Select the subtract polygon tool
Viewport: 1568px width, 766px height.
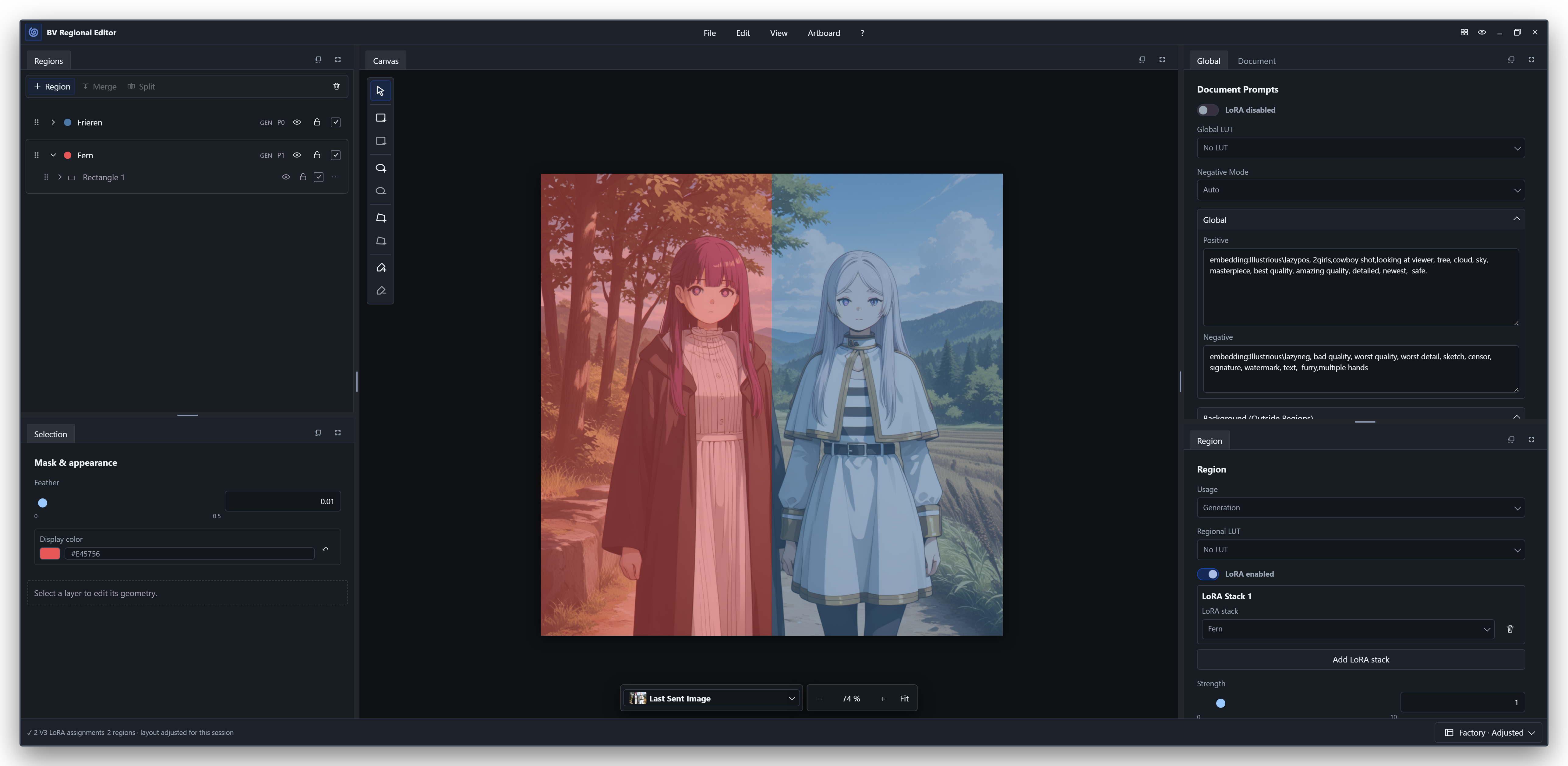[380, 241]
